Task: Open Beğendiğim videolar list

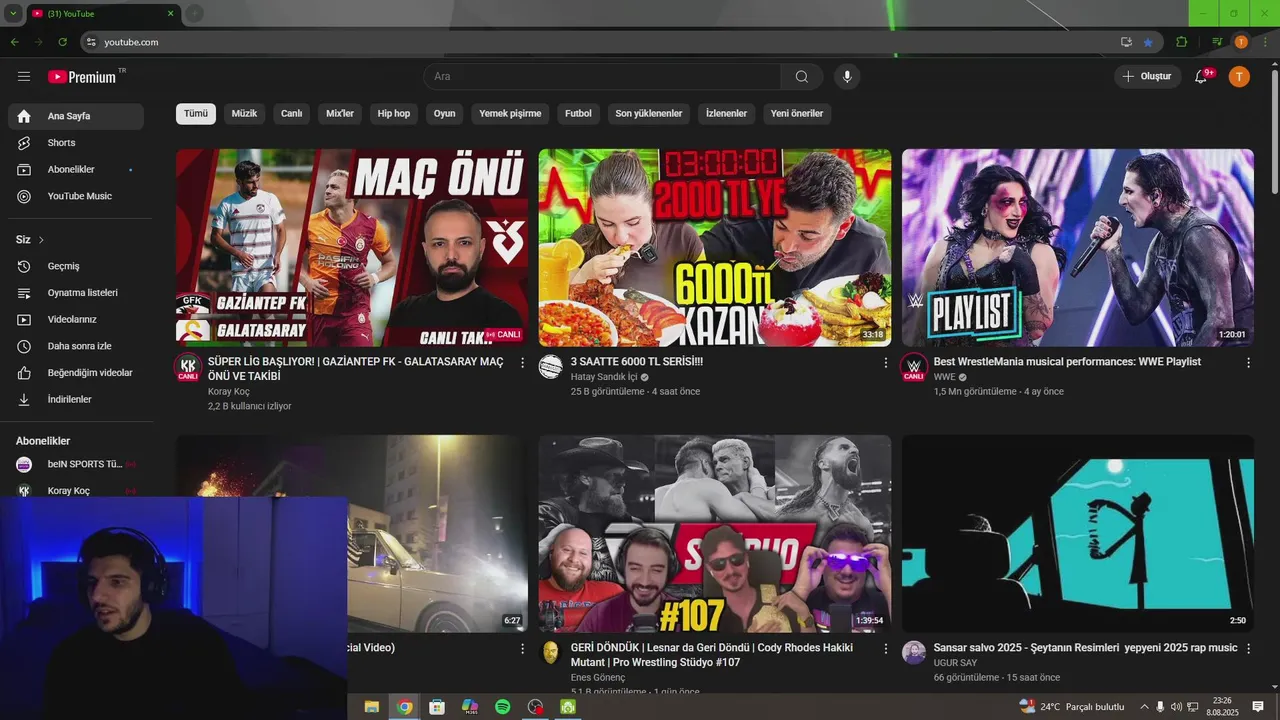Action: click(x=76, y=373)
